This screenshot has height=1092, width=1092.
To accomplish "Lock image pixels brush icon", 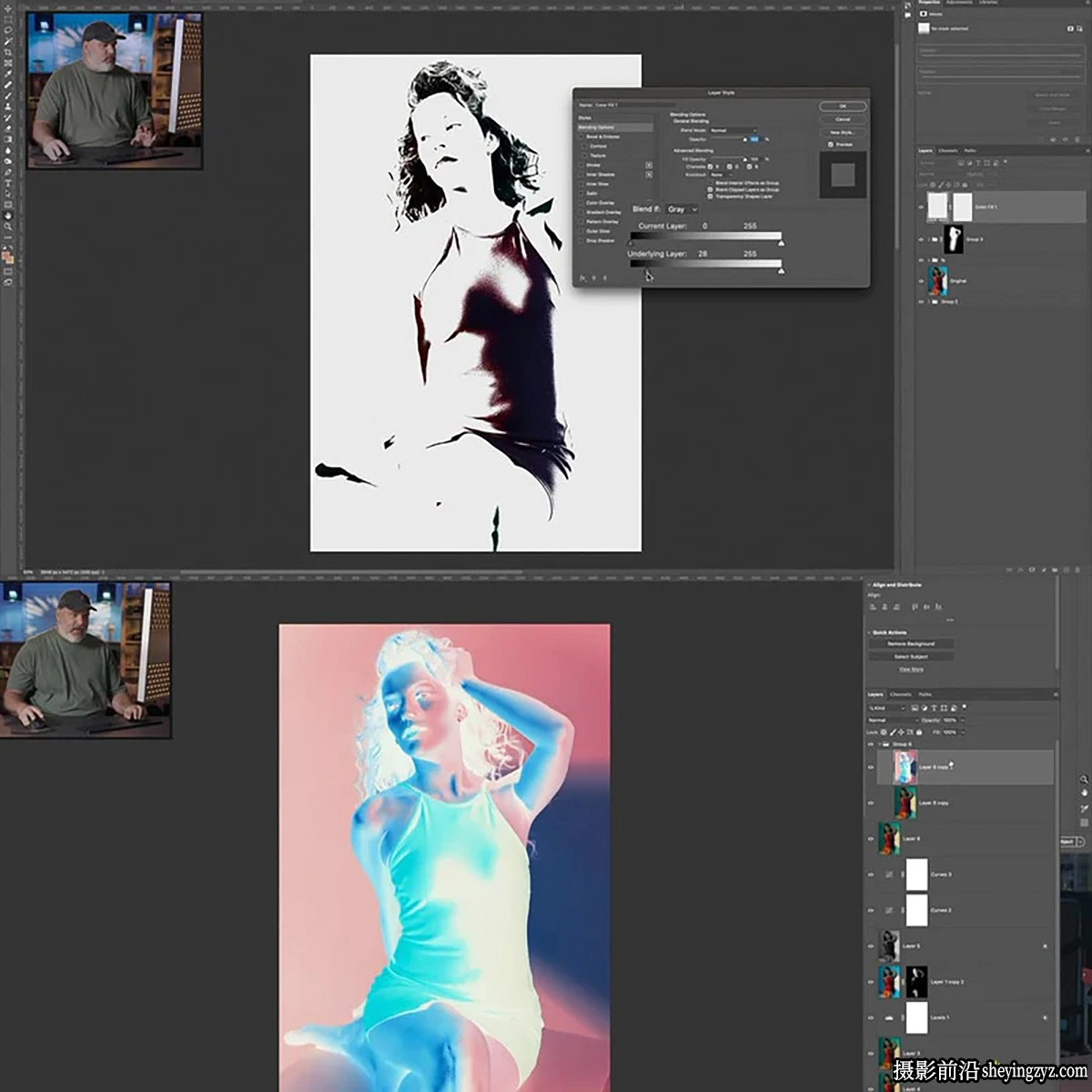I will (x=893, y=732).
